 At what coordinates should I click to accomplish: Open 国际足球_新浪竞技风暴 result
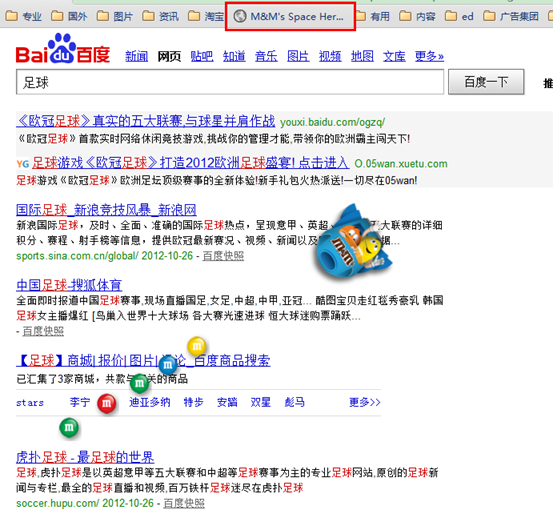pos(106,210)
